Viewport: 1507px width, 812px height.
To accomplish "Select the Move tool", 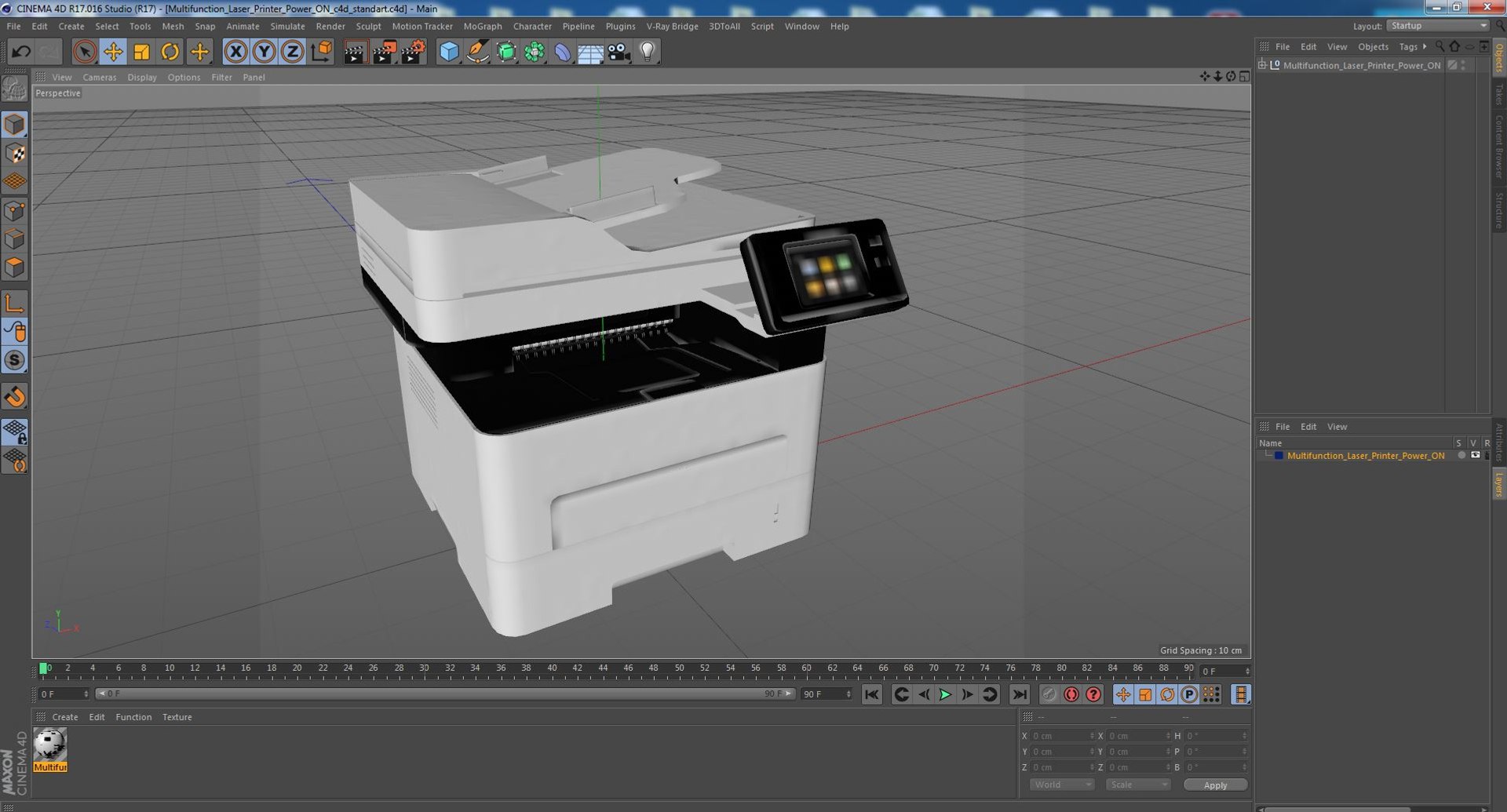I will click(113, 52).
